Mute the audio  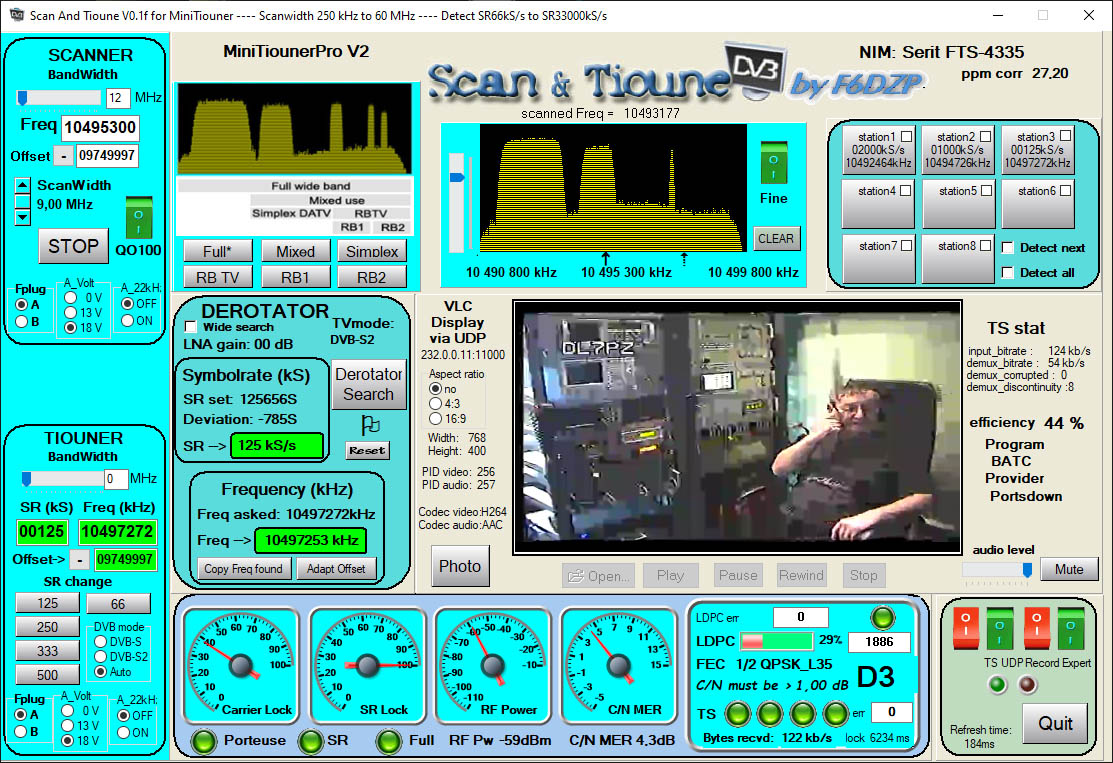click(x=1069, y=569)
